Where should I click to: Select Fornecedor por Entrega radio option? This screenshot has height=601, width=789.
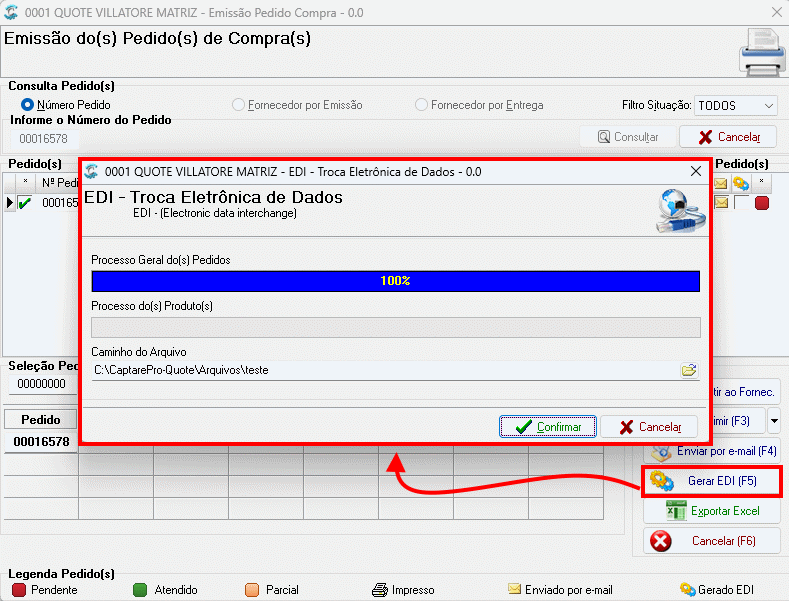[421, 105]
